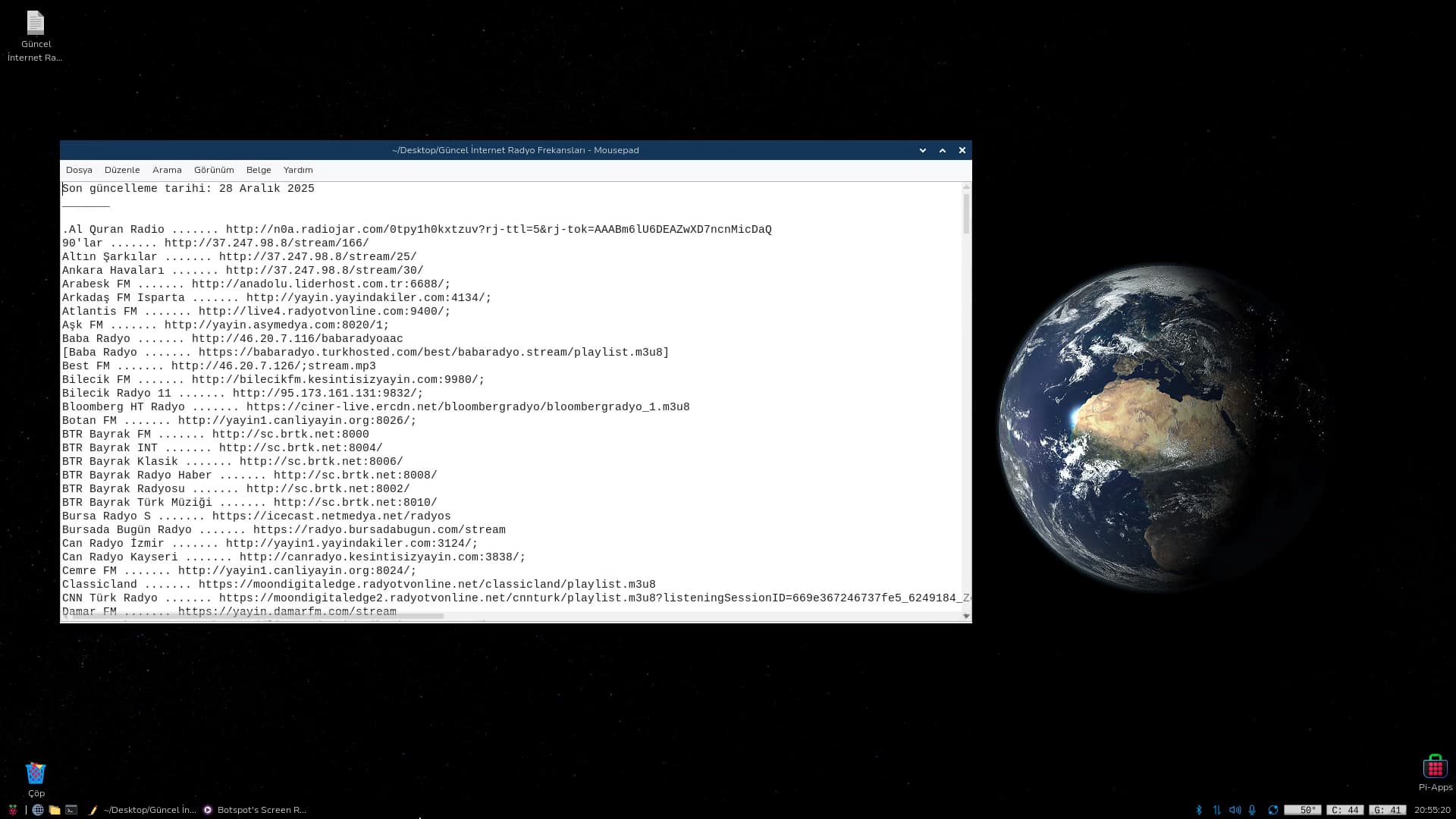Click the volume speaker tray icon
This screenshot has width=1456, height=819.
point(1235,810)
